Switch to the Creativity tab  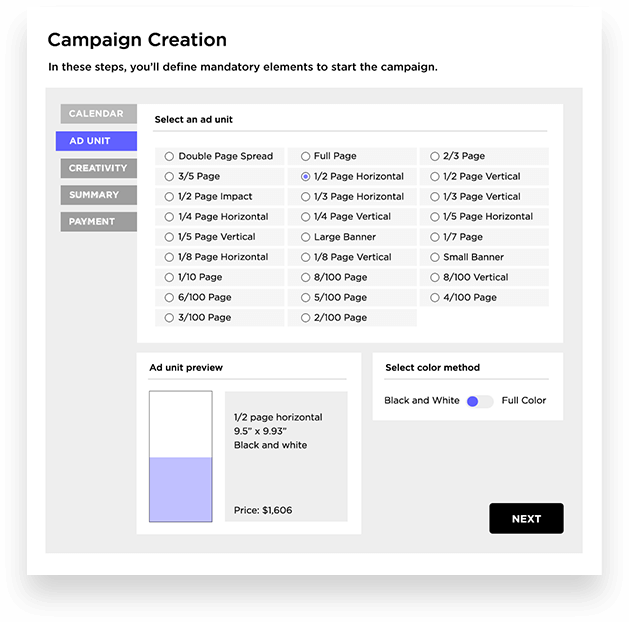[x=99, y=168]
